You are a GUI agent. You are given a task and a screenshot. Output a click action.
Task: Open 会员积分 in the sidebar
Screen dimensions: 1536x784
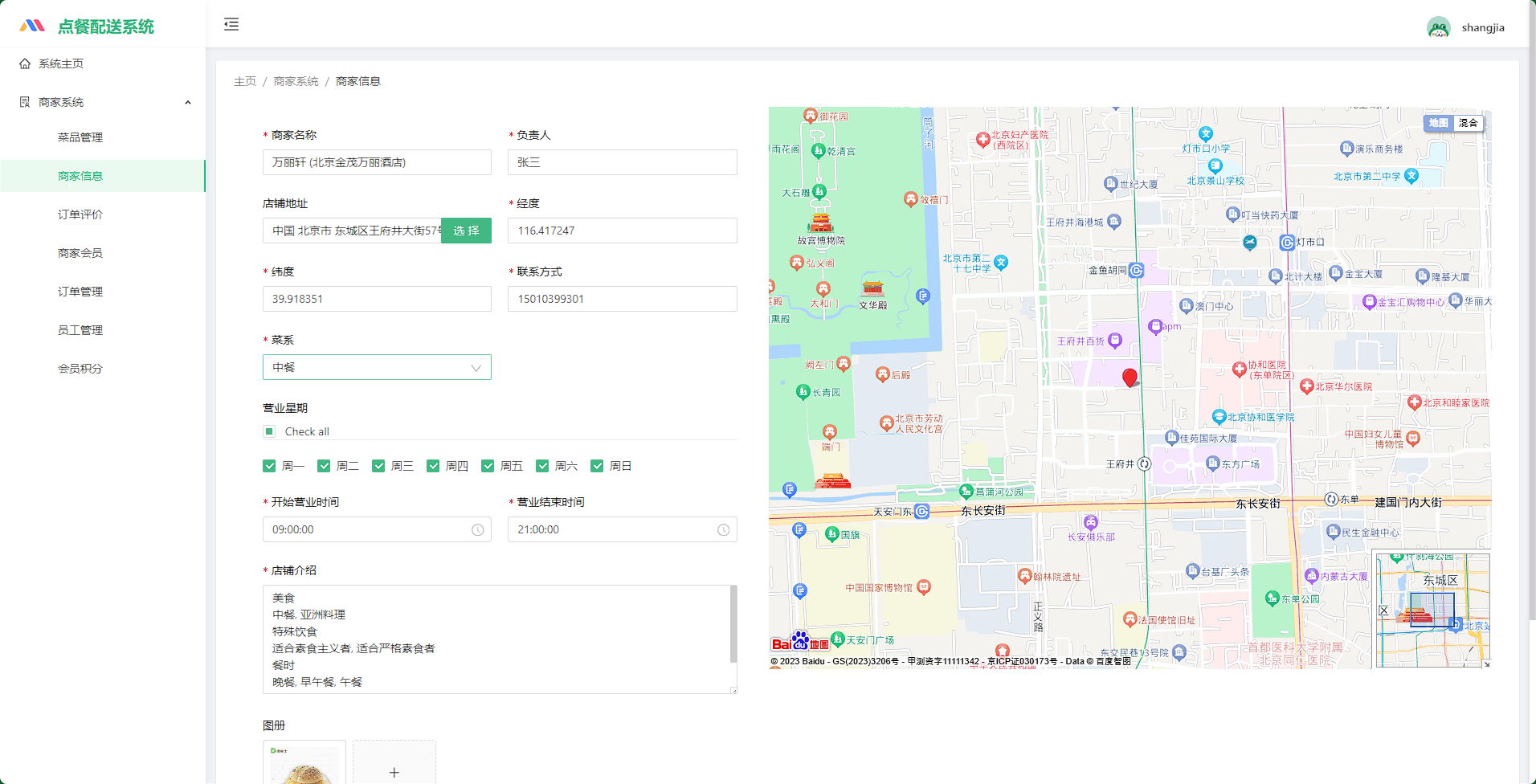click(x=103, y=369)
